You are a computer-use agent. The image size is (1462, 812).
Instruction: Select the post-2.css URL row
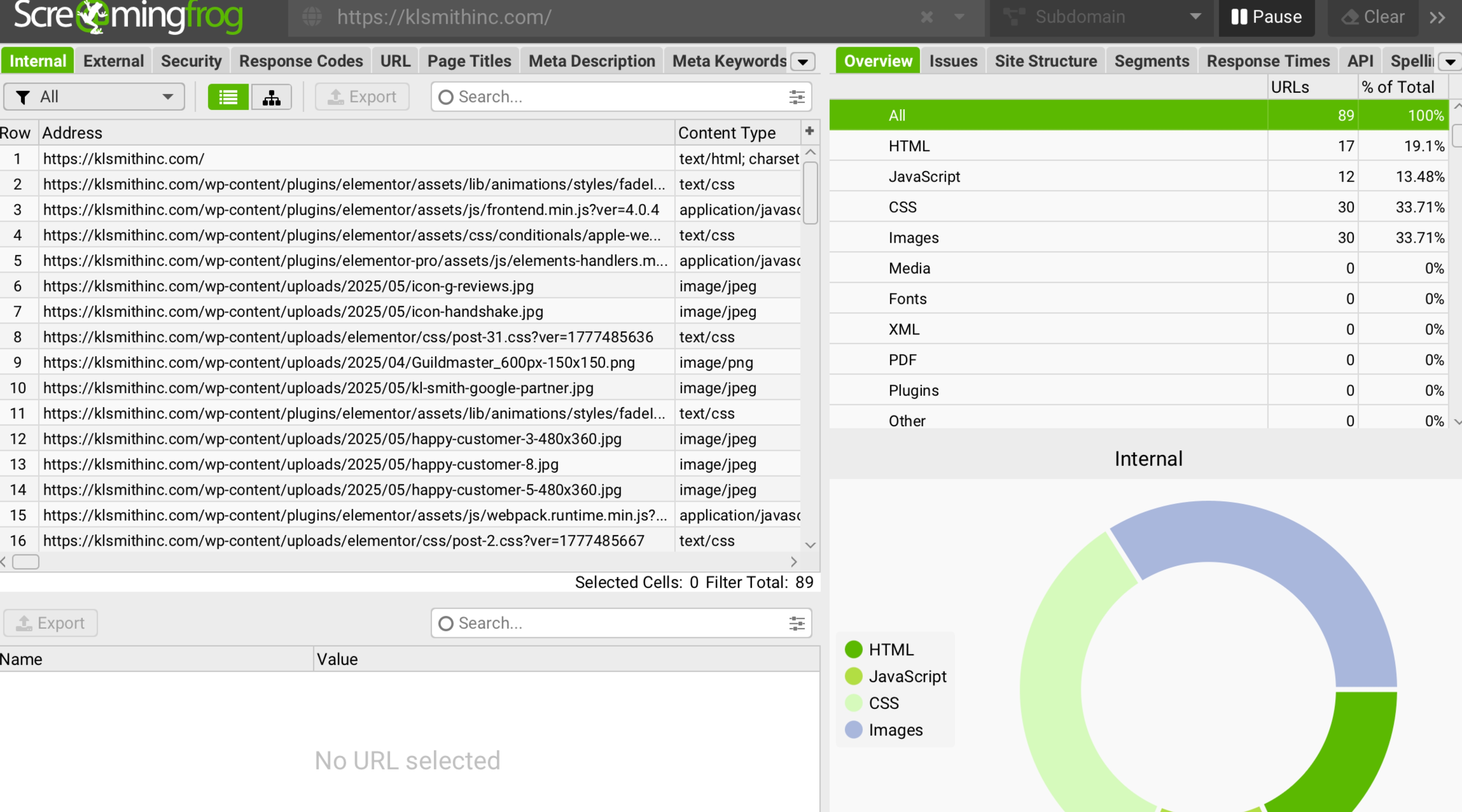(x=400, y=540)
